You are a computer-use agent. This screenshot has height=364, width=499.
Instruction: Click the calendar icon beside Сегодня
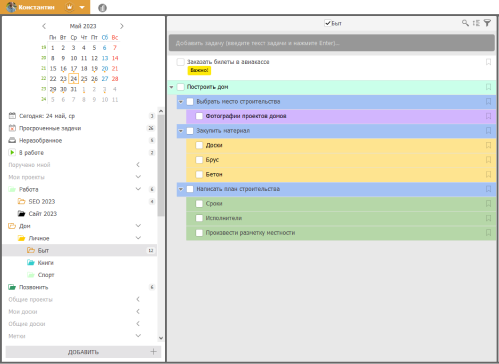pyautogui.click(x=12, y=116)
